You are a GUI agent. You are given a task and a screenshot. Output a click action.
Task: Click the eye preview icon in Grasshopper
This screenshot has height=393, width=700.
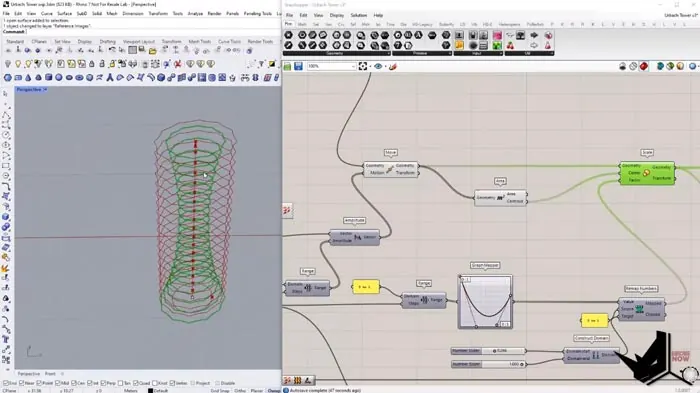tap(378, 67)
